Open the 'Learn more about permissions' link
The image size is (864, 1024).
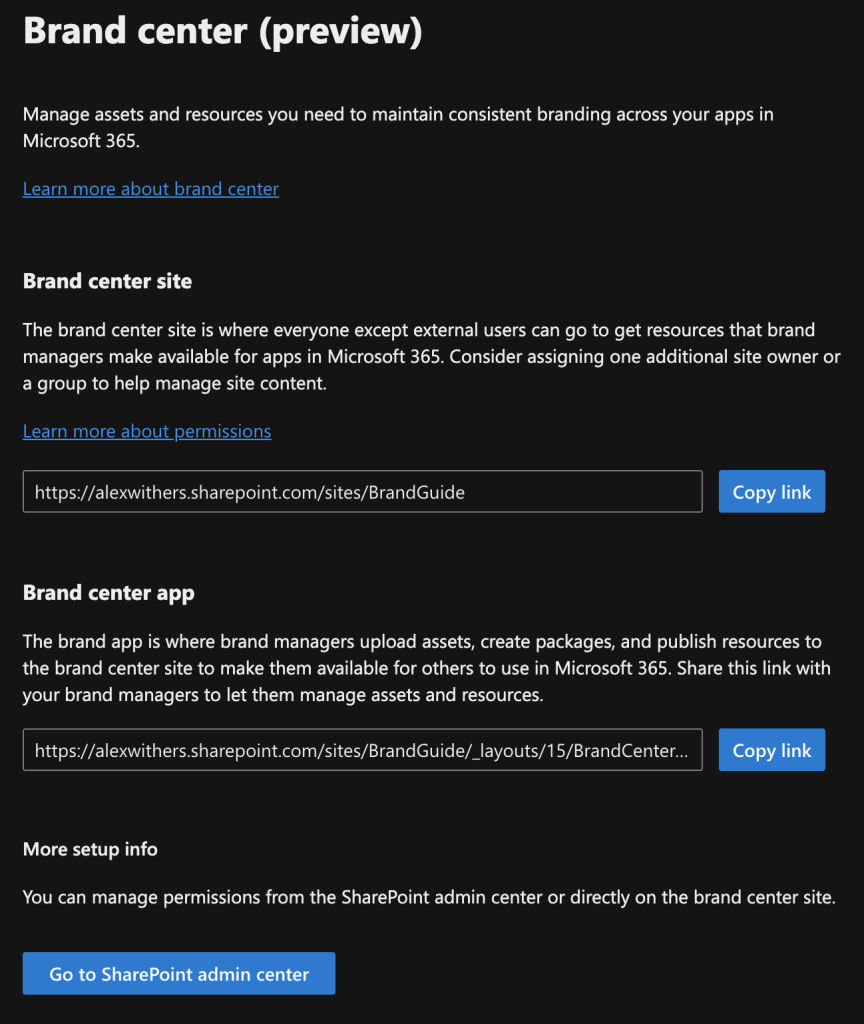click(x=147, y=431)
